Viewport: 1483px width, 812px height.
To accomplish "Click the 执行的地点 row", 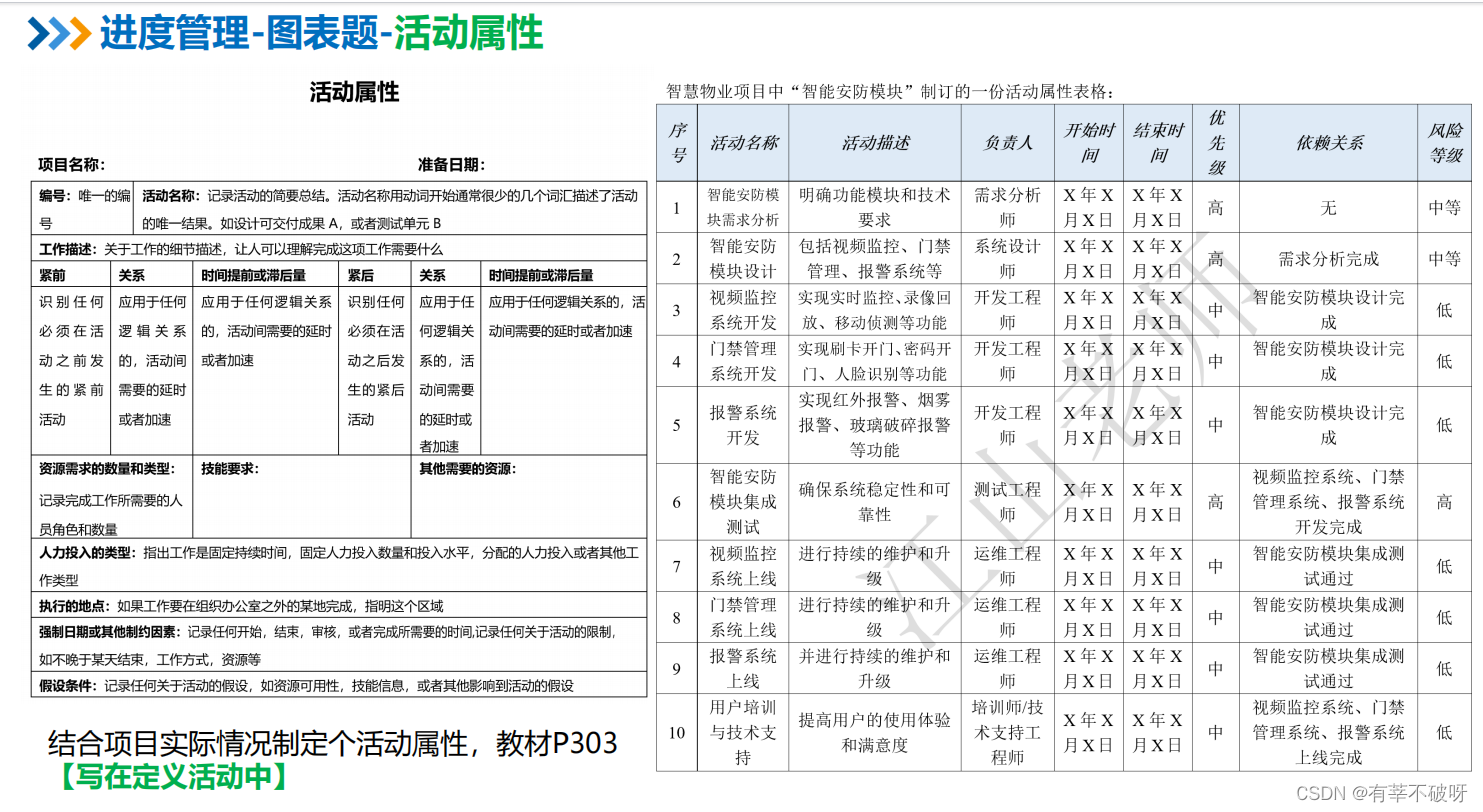I will (x=339, y=605).
